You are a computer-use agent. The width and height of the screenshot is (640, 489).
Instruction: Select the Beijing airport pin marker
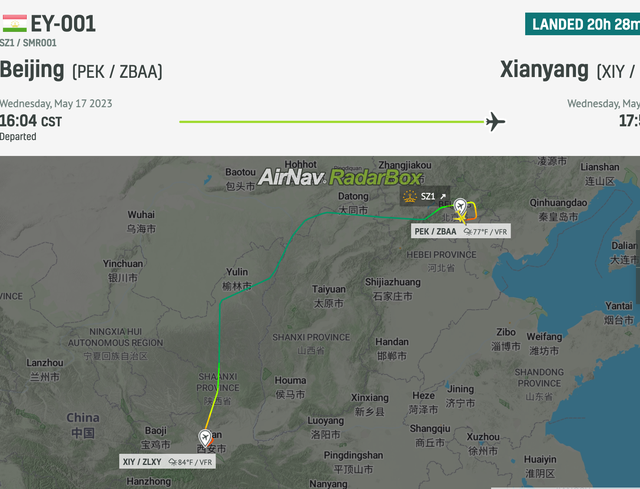(460, 206)
